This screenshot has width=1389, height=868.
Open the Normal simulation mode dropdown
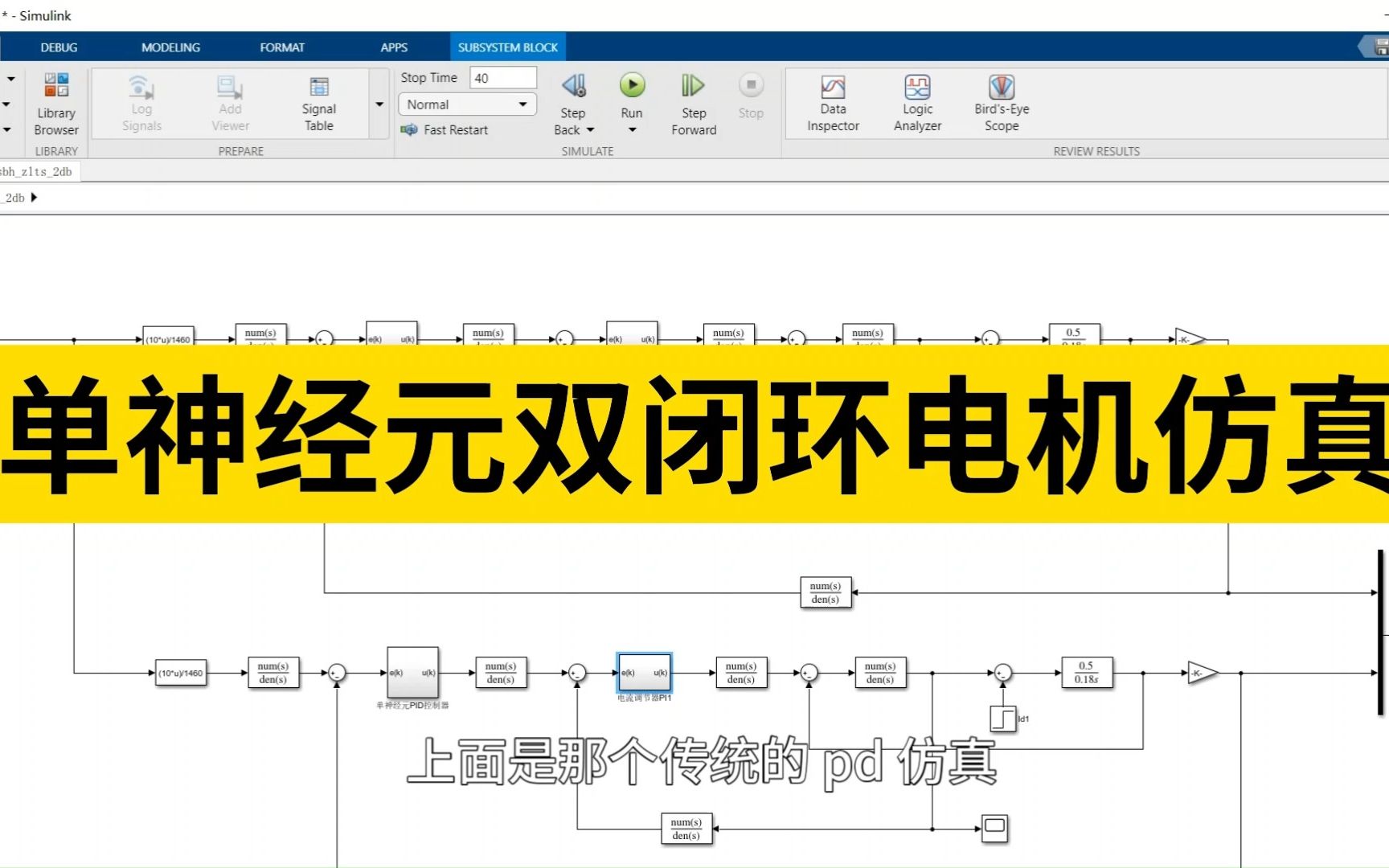click(x=466, y=104)
